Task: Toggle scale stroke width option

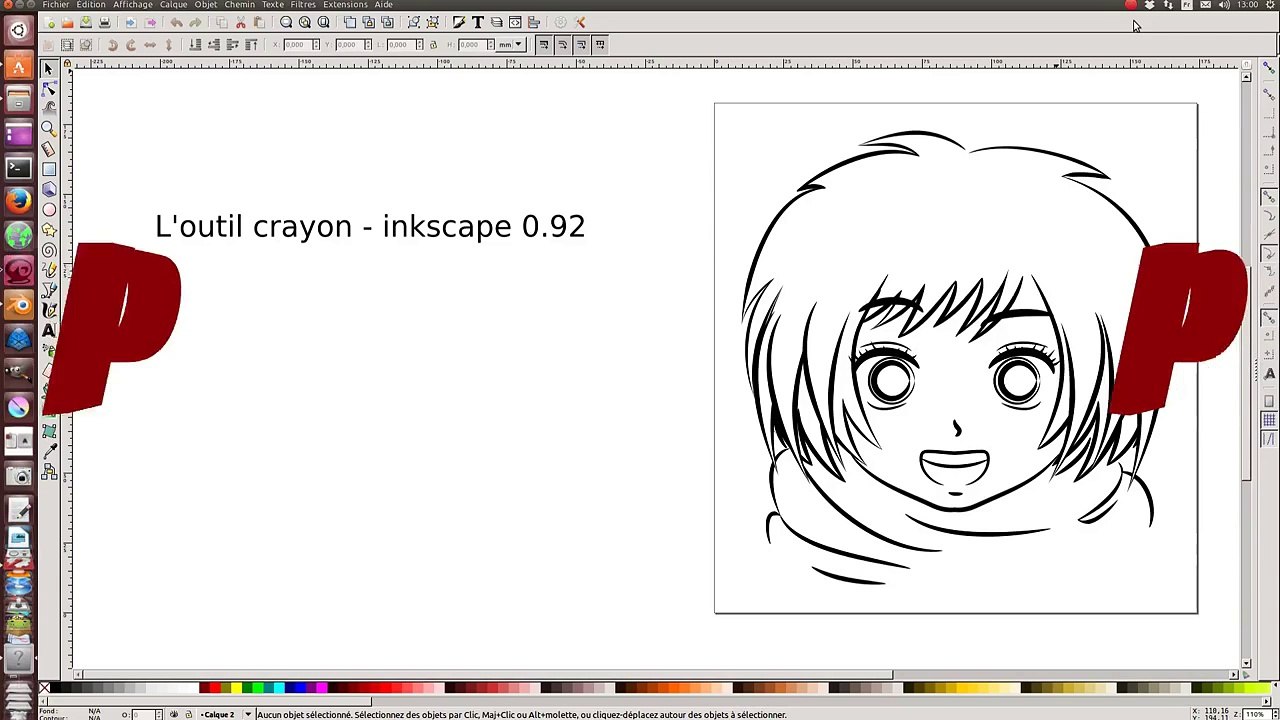Action: point(544,44)
